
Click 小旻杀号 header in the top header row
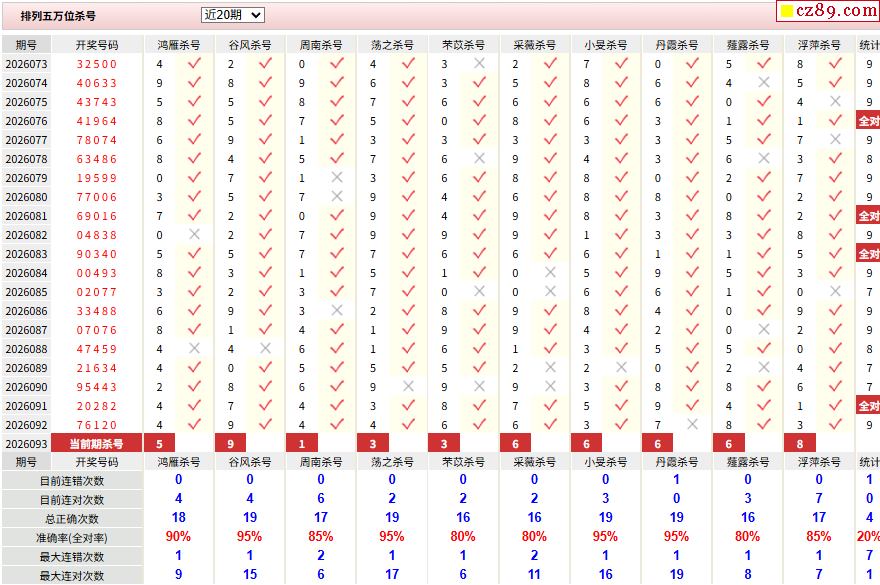[x=606, y=45]
